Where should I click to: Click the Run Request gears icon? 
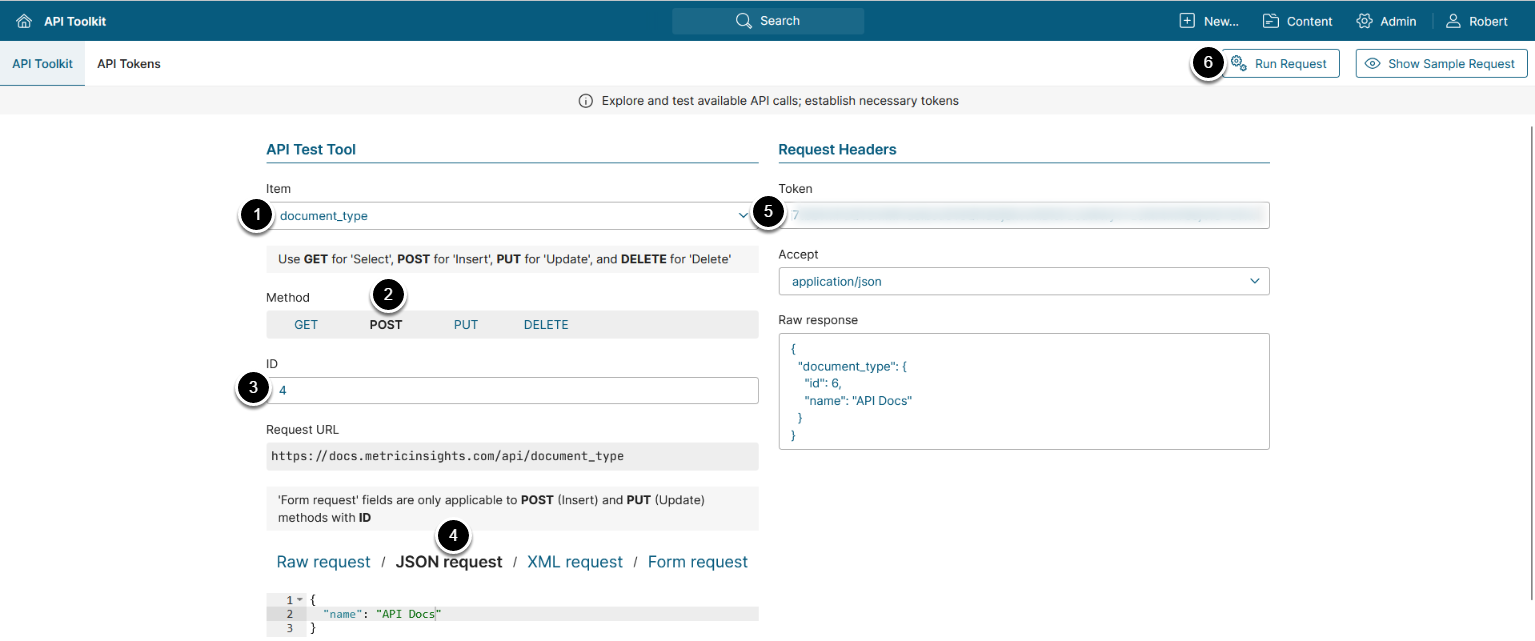pyautogui.click(x=1238, y=64)
